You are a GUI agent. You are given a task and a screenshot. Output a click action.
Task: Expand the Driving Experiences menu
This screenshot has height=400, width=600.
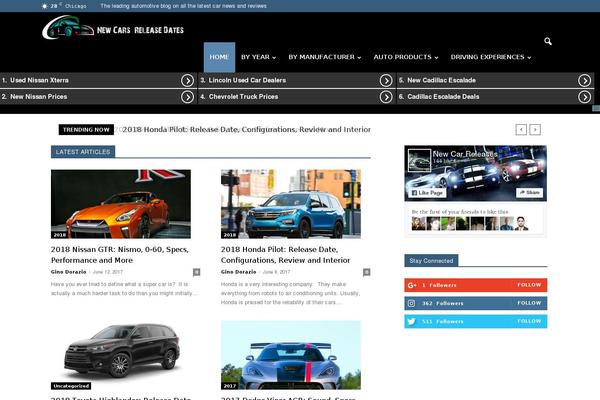tap(491, 57)
